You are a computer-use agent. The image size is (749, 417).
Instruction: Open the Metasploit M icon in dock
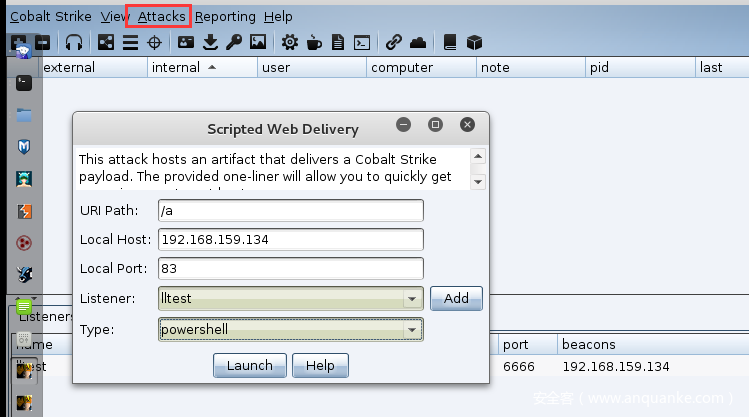coord(24,147)
